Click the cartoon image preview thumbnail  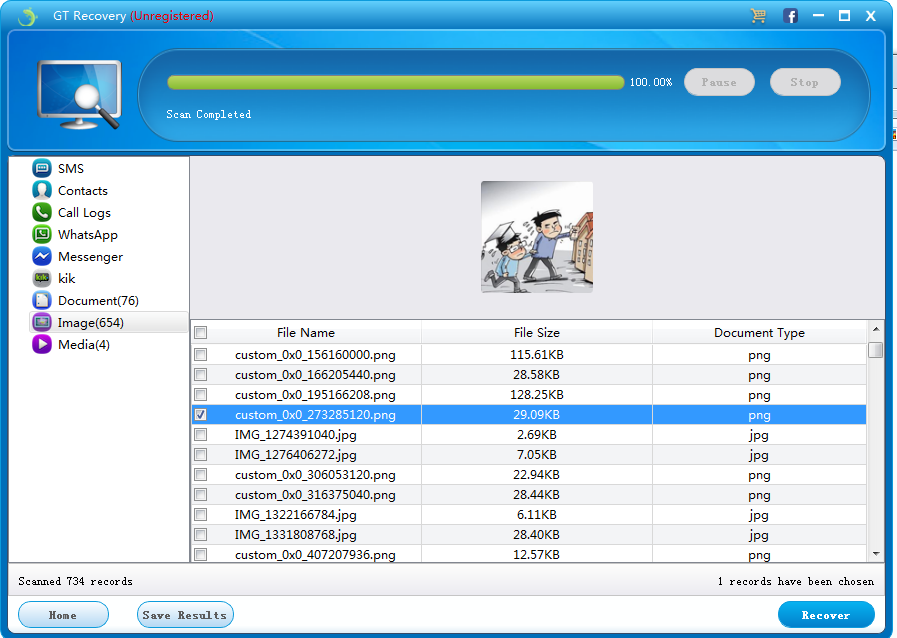[537, 237]
